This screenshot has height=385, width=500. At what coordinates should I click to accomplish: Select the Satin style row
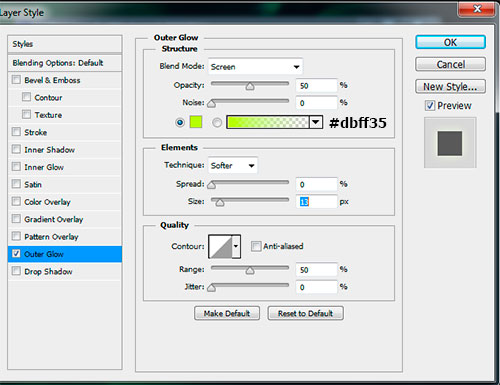65,184
